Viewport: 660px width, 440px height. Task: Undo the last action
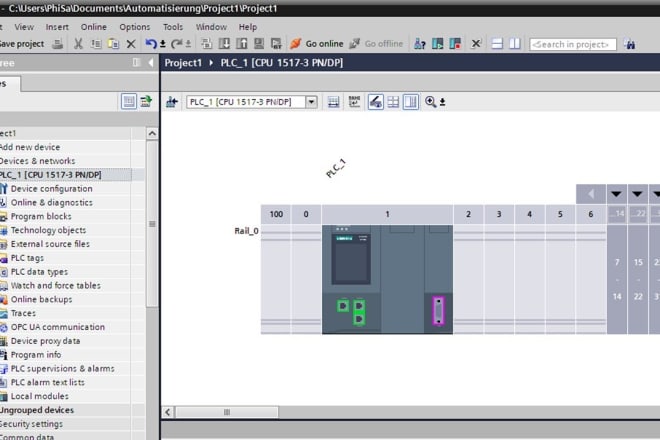[x=151, y=43]
